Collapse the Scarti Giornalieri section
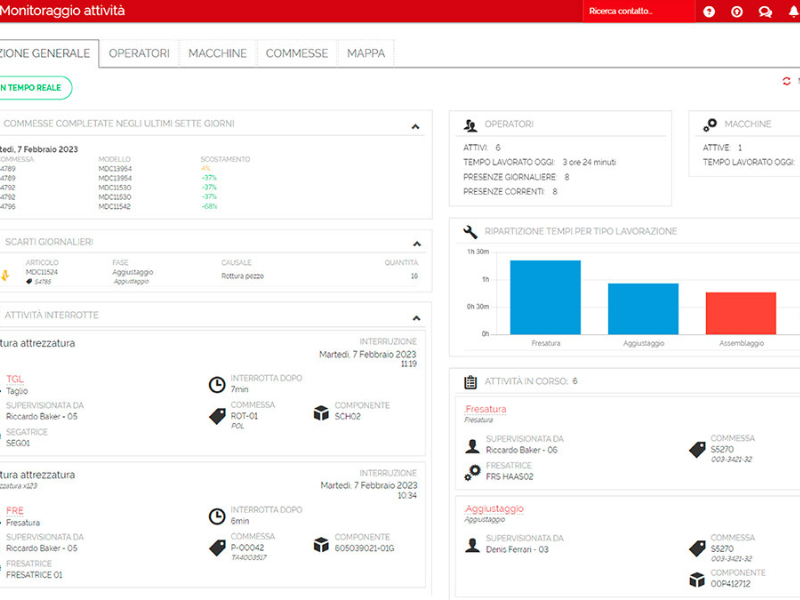This screenshot has height=600, width=800. click(x=415, y=243)
